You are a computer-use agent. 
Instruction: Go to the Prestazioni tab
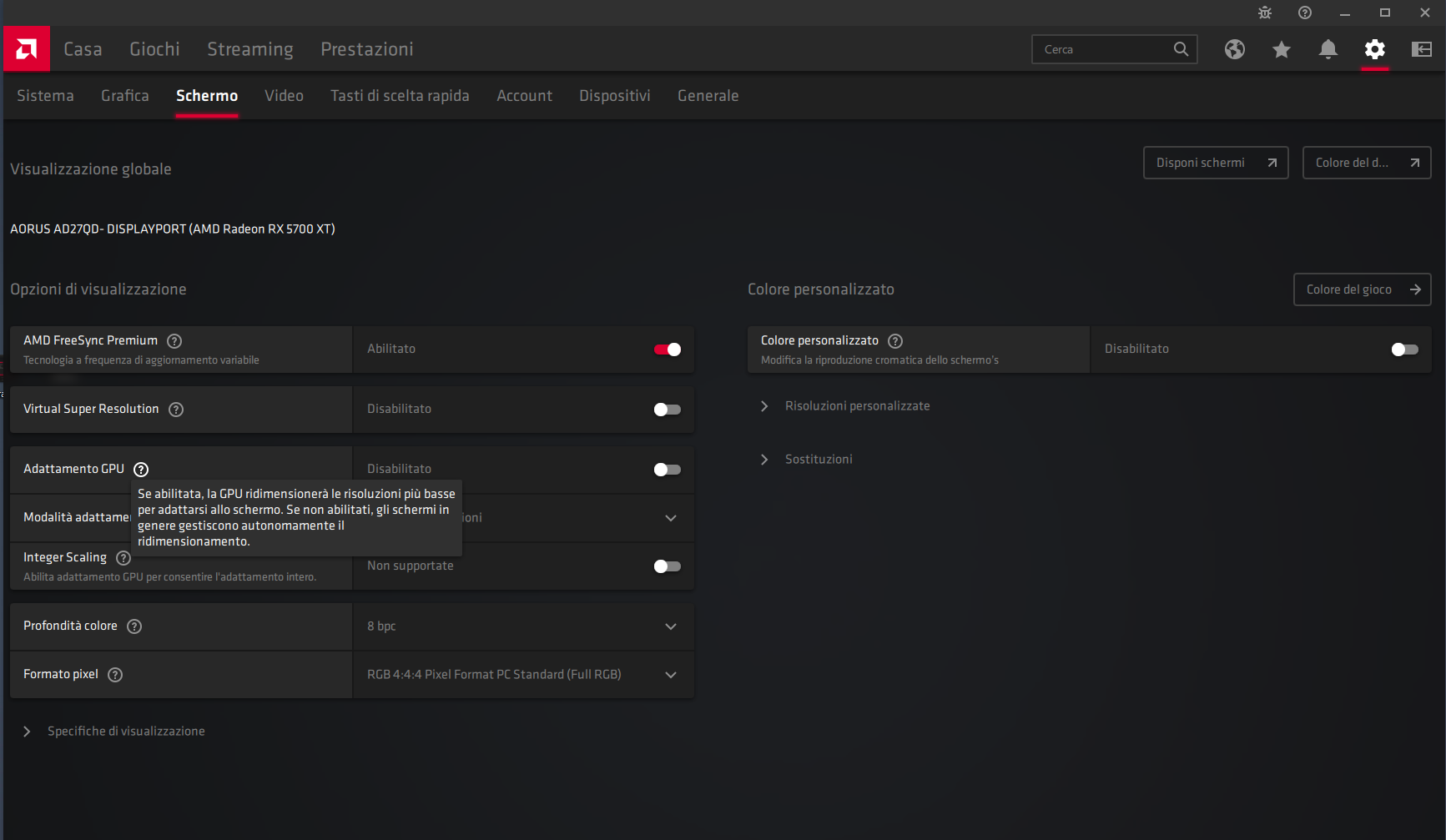click(367, 49)
